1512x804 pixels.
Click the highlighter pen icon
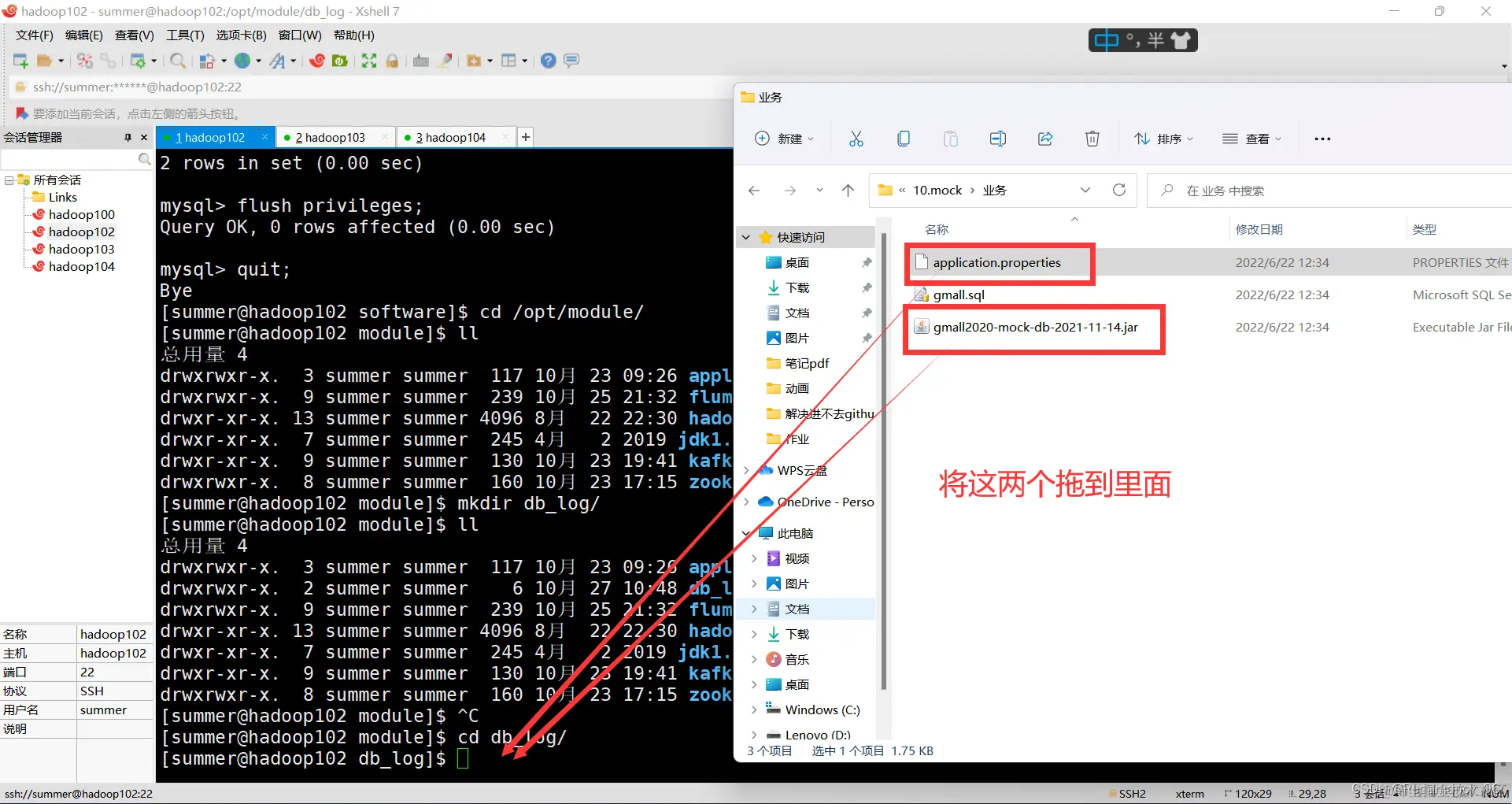click(445, 61)
